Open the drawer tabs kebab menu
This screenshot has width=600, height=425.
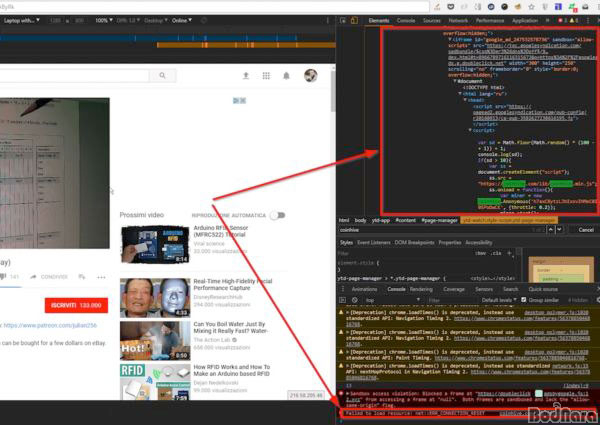coord(343,289)
